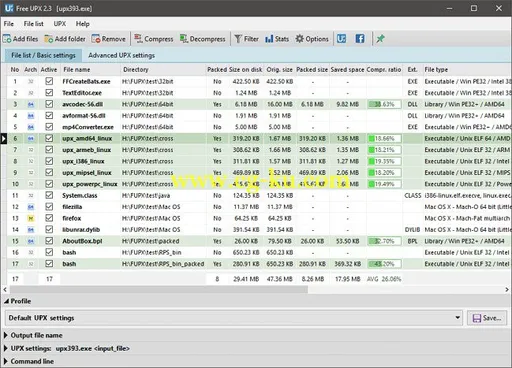The height and width of the screenshot is (368, 512).
Task: Click compression ratio bar for avcodec-56.dll
Action: 384,105
